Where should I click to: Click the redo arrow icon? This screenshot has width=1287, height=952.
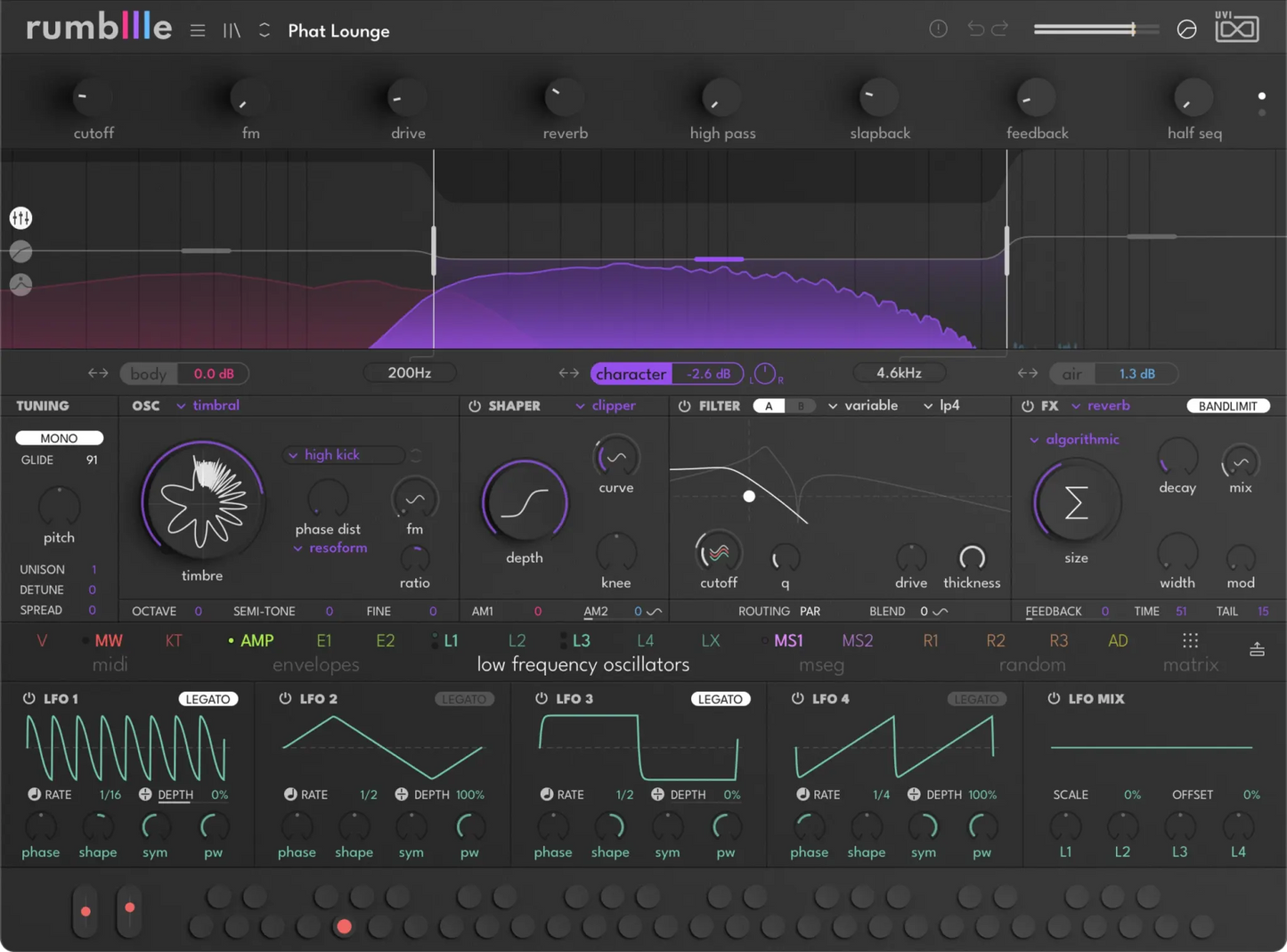point(1000,28)
